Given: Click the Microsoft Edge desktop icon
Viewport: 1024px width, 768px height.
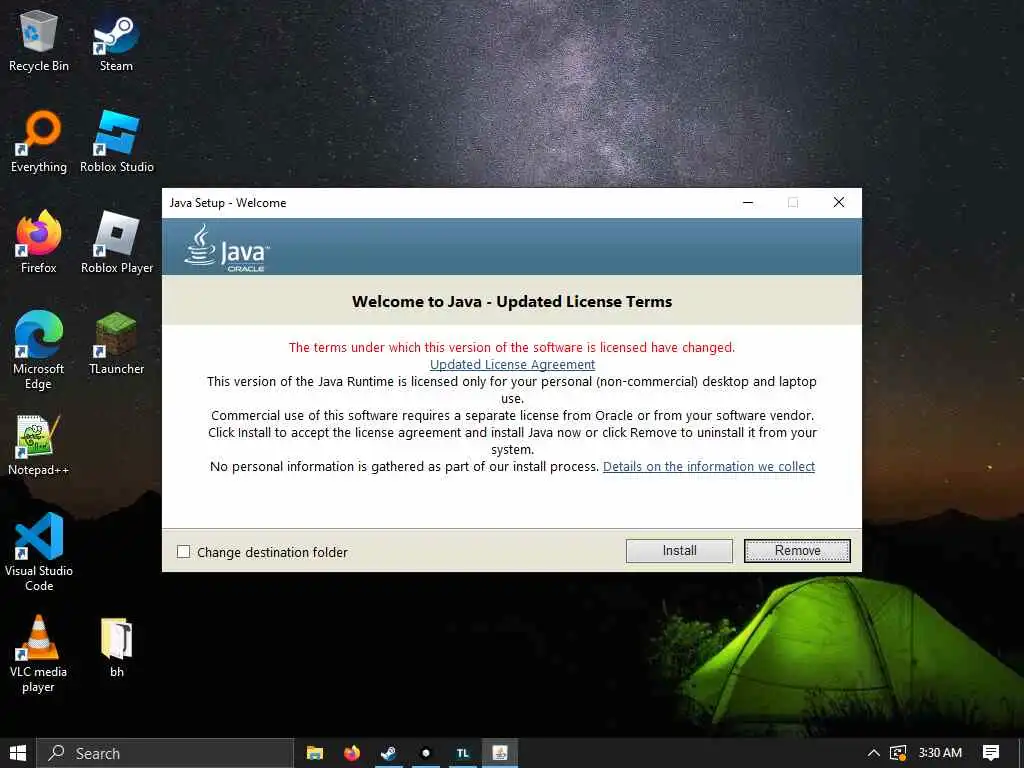Looking at the screenshot, I should [39, 350].
